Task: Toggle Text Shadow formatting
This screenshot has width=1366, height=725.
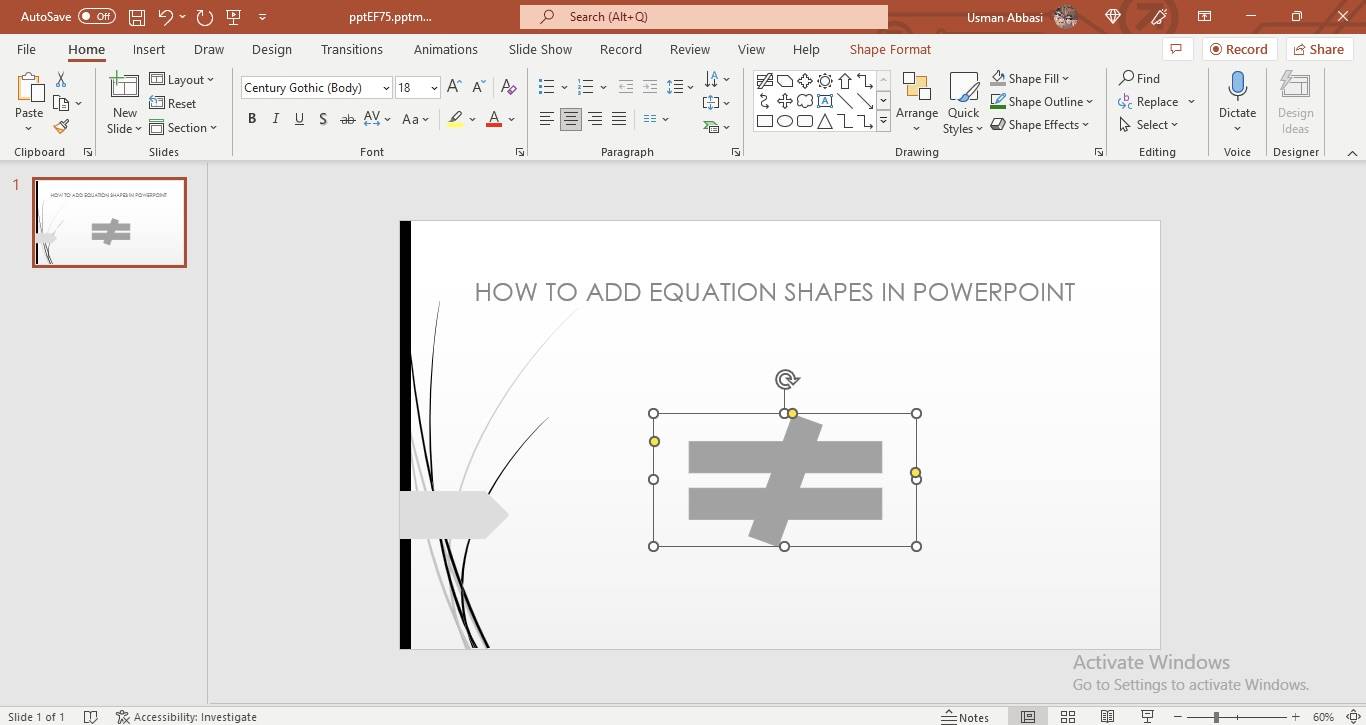Action: coord(323,119)
